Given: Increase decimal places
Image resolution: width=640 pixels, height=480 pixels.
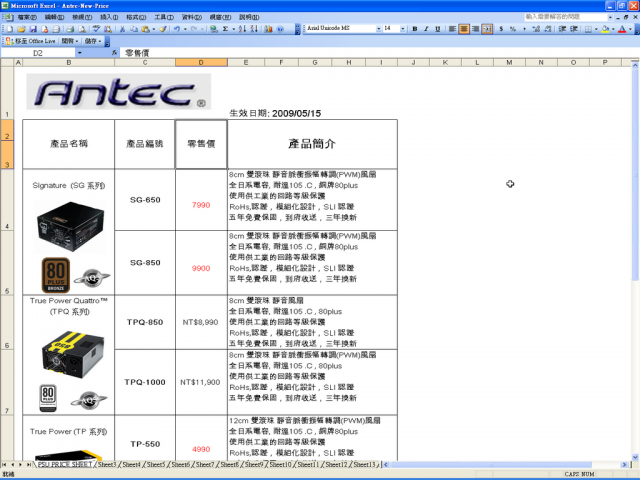Looking at the screenshot, I should (x=536, y=29).
